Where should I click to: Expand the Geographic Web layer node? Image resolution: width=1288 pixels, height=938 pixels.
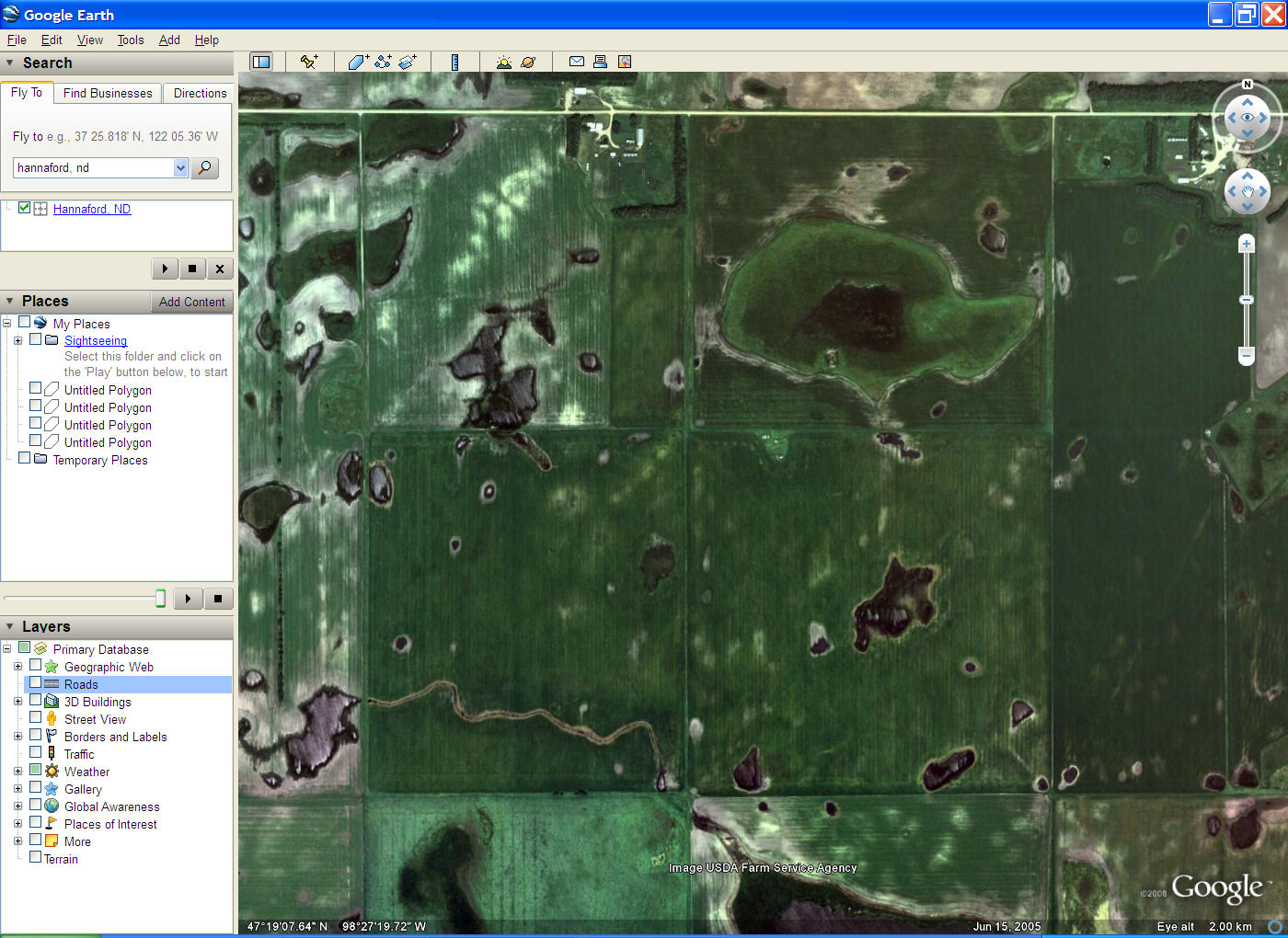[x=17, y=667]
